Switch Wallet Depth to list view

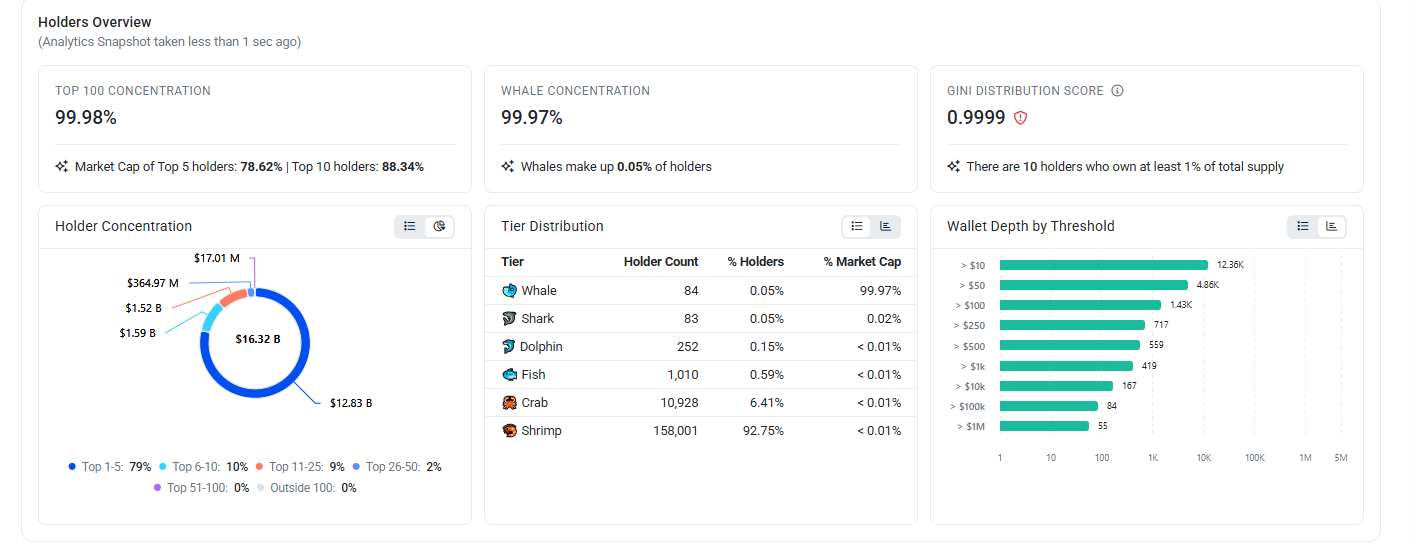pos(1303,226)
